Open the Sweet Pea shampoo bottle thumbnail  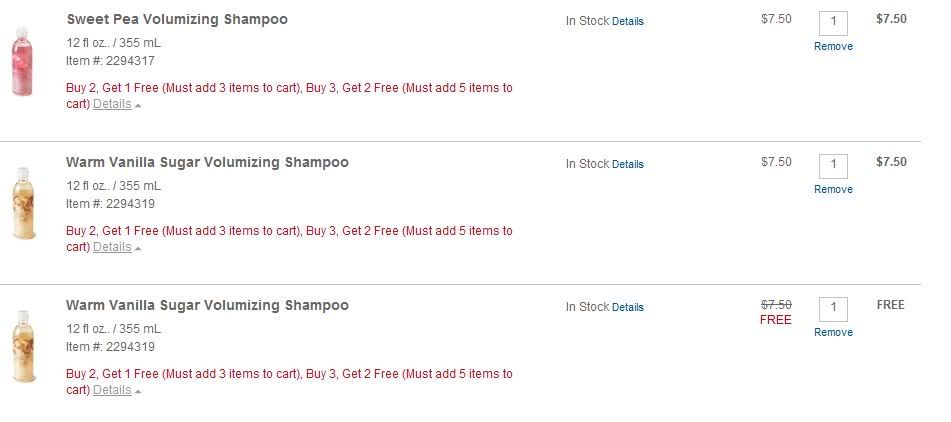[x=22, y=61]
